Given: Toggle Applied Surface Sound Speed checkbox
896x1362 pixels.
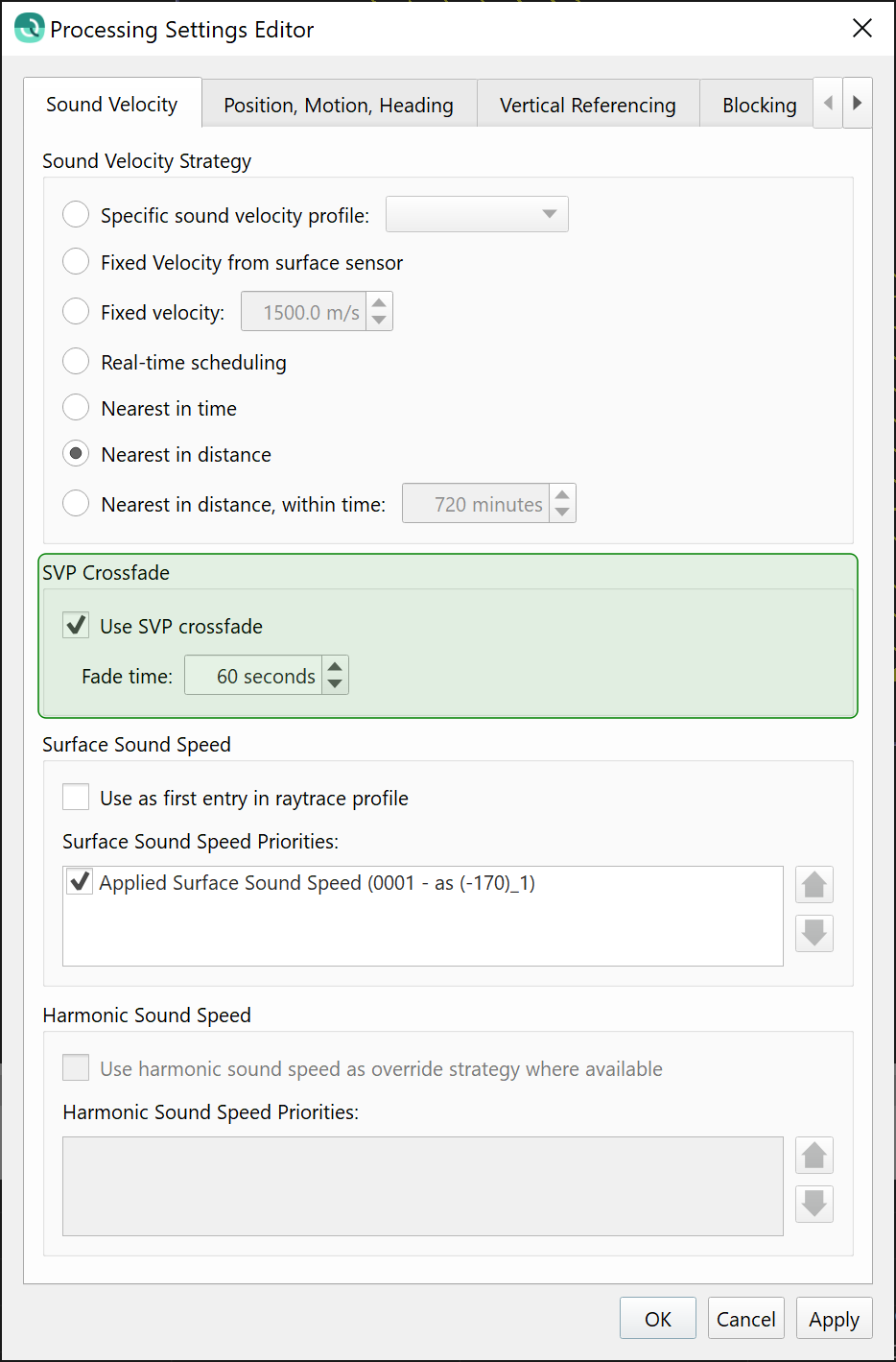Looking at the screenshot, I should point(80,881).
